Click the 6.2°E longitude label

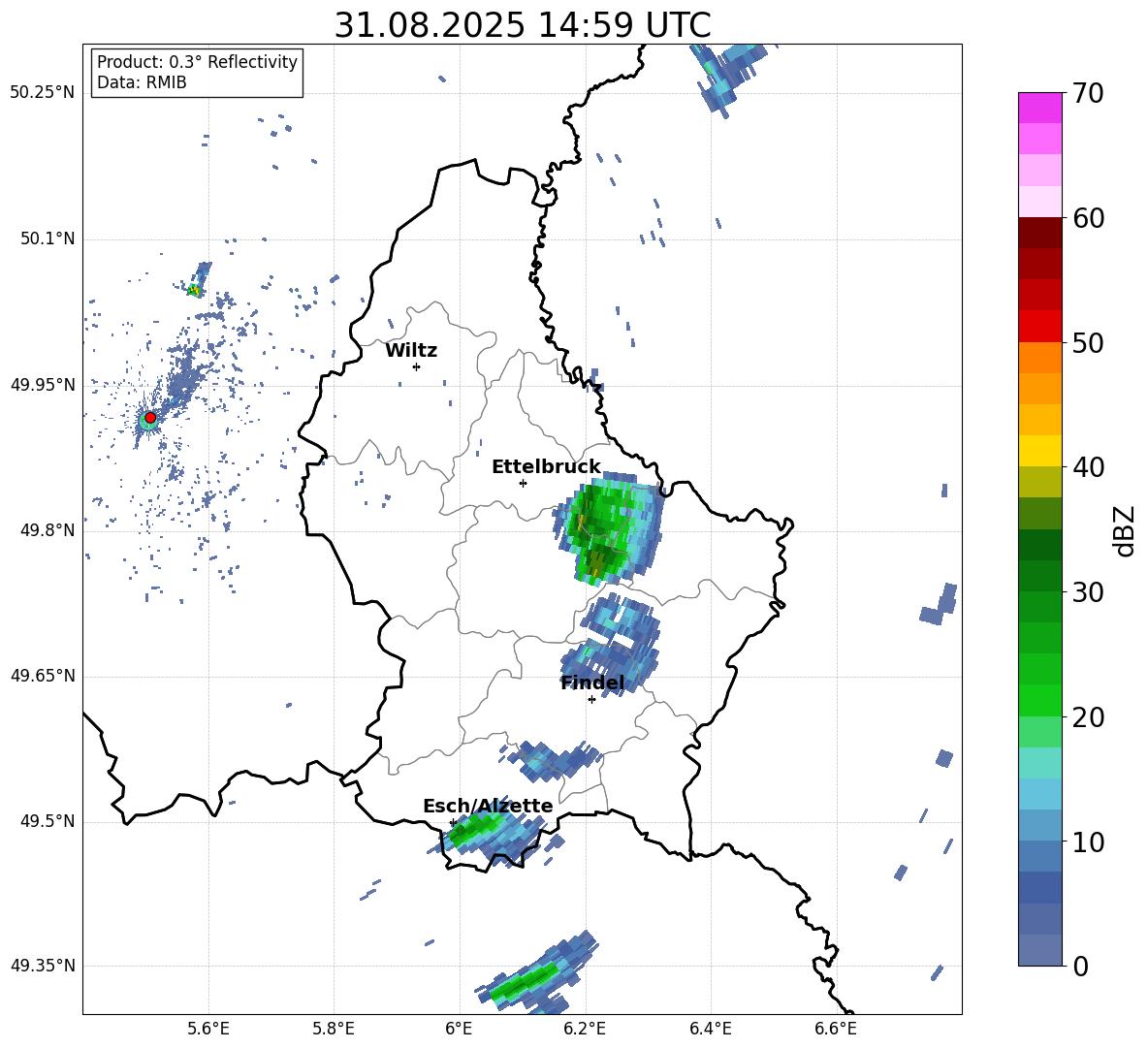(x=585, y=1029)
